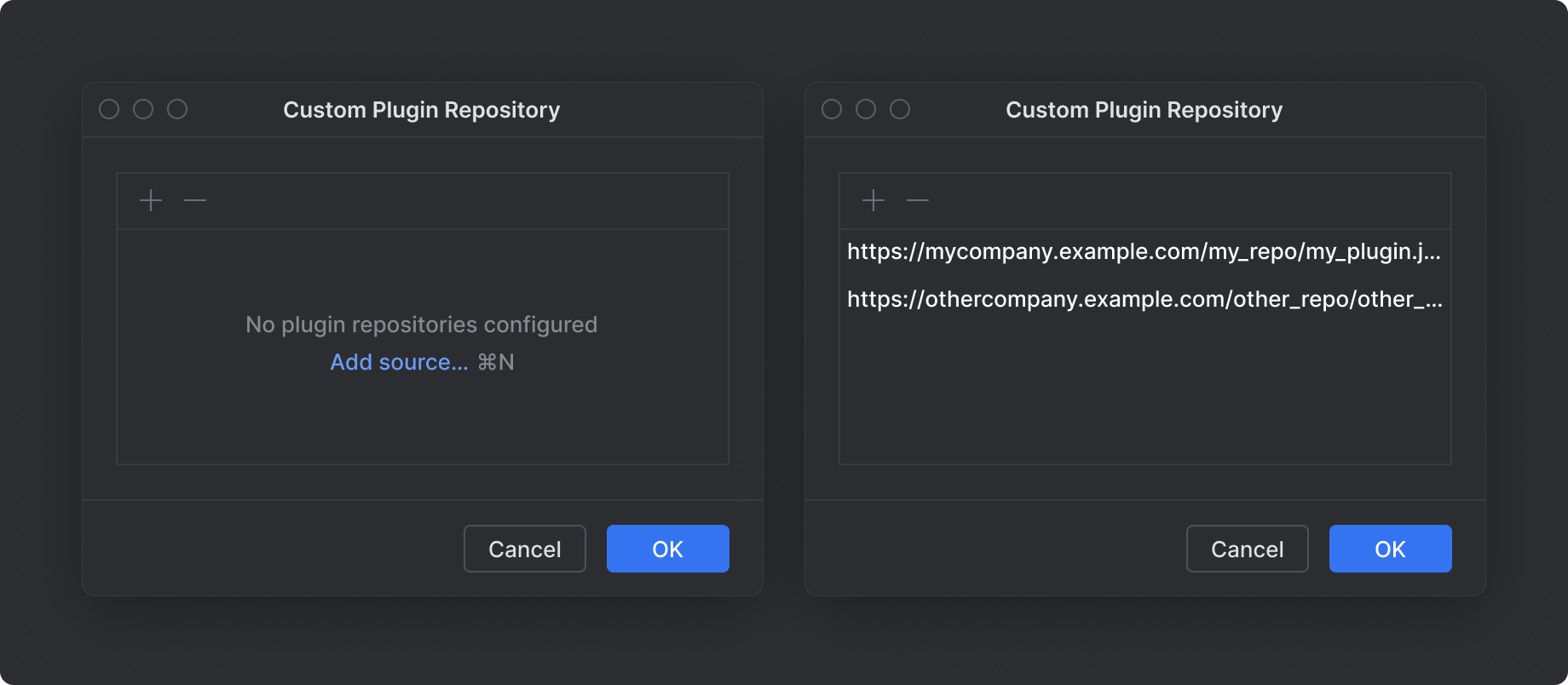Maximize the dialog window listing repository URLs

[x=900, y=109]
